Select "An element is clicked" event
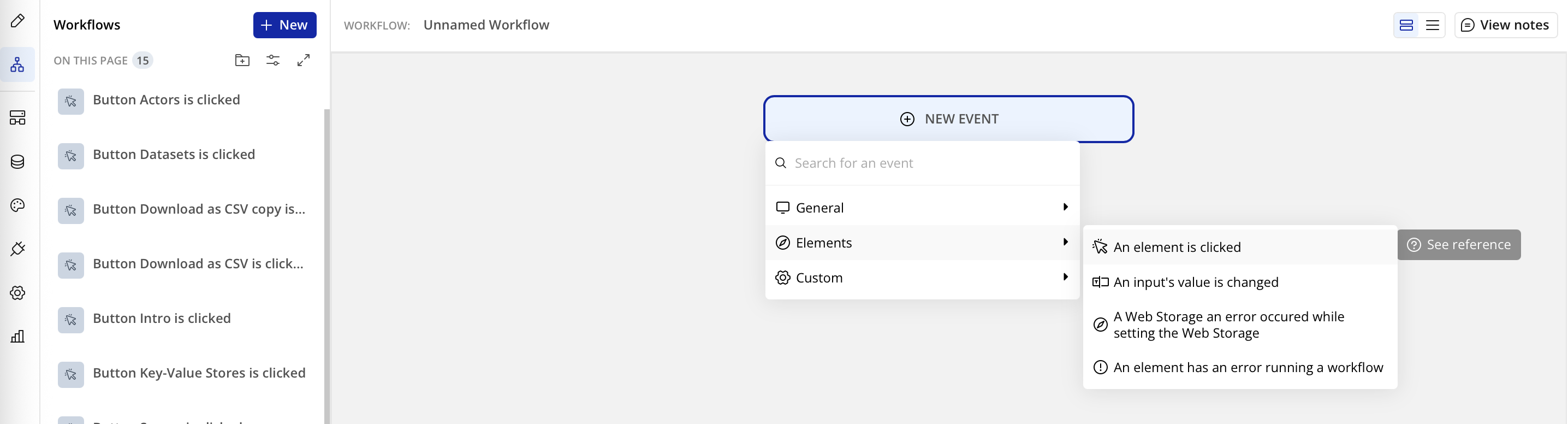Viewport: 1568px width, 424px height. (1177, 248)
